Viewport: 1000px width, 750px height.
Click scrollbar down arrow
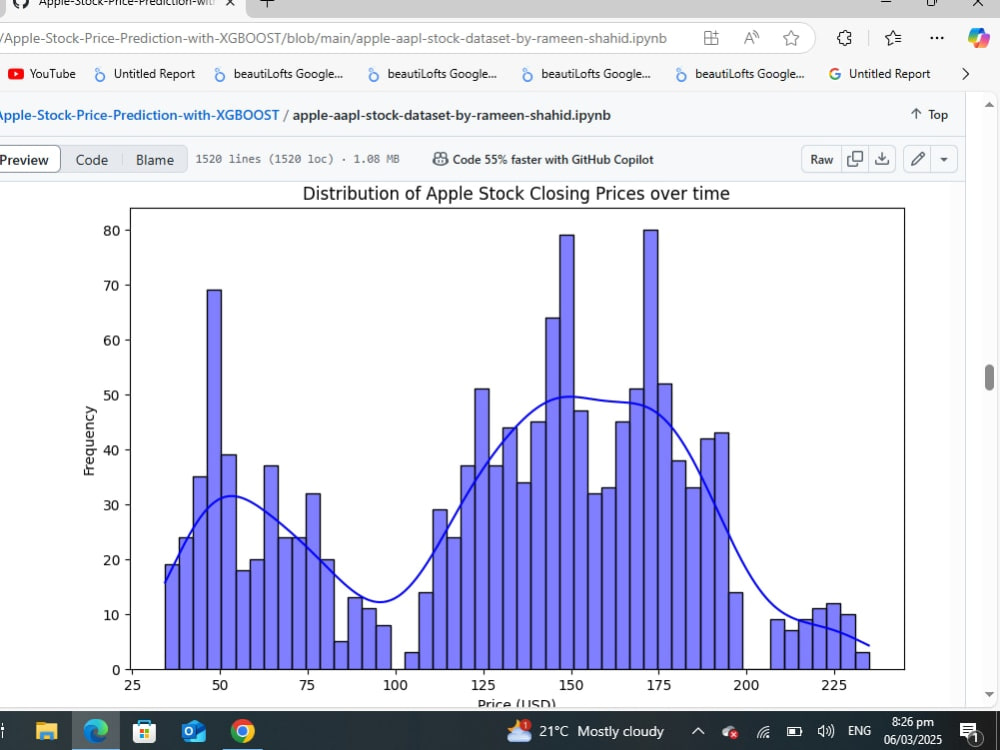[x=989, y=695]
